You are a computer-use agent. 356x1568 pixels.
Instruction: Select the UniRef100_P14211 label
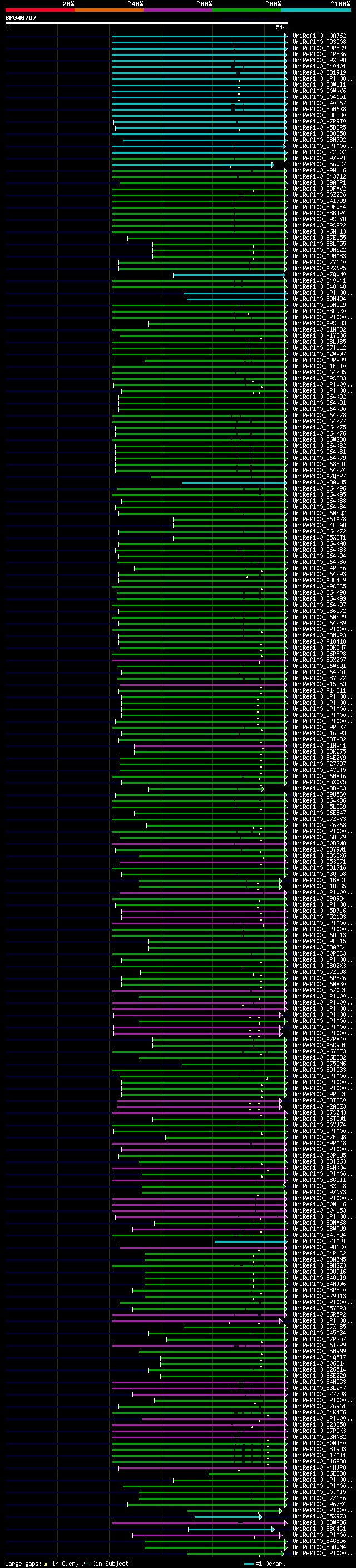[x=319, y=690]
